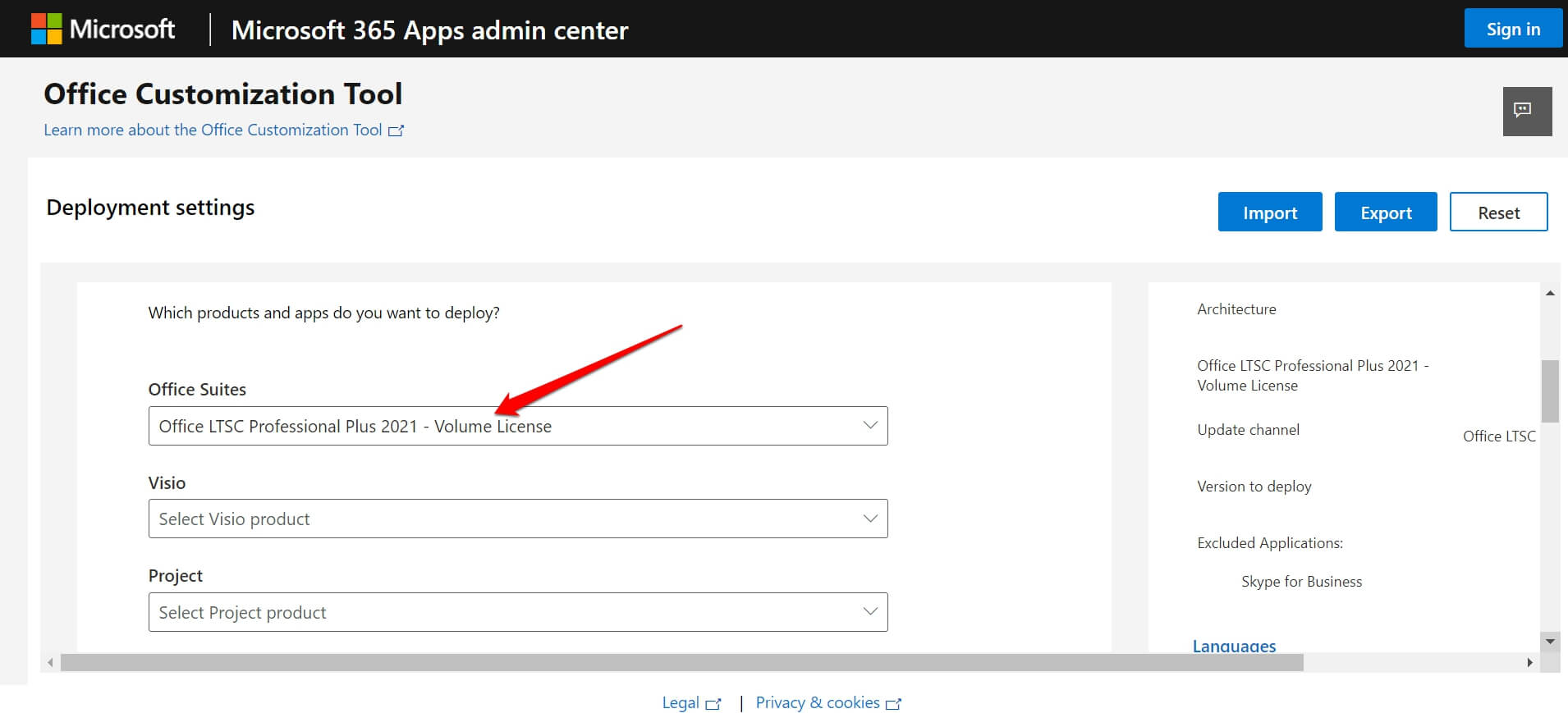Expand the Office Suites dropdown chevron
This screenshot has width=1568, height=713.
pos(870,425)
